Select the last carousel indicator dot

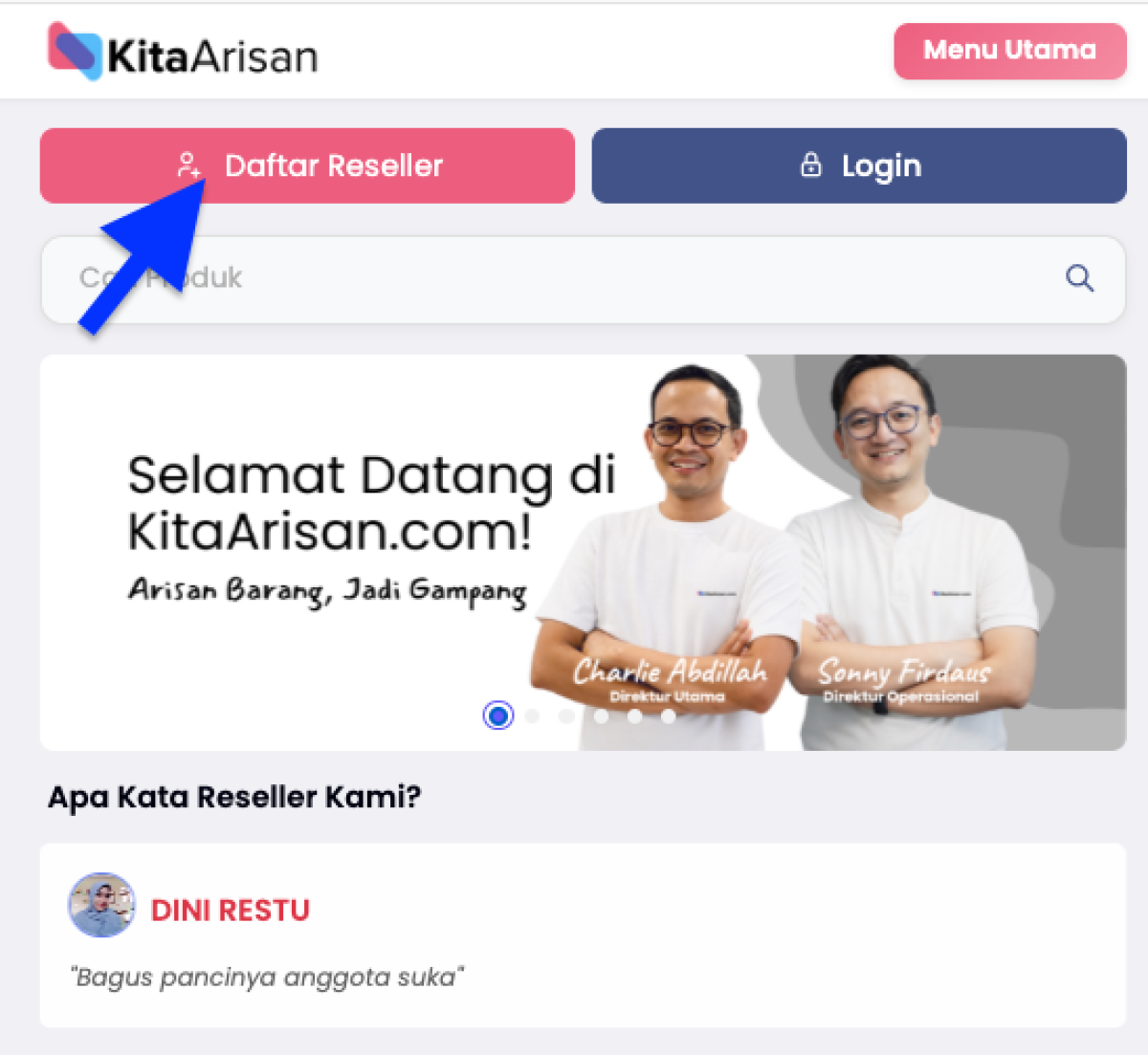(668, 715)
